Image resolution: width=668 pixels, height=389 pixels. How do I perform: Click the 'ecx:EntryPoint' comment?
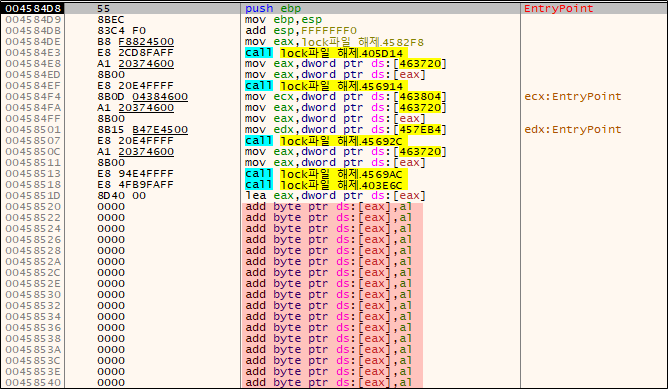pos(573,97)
